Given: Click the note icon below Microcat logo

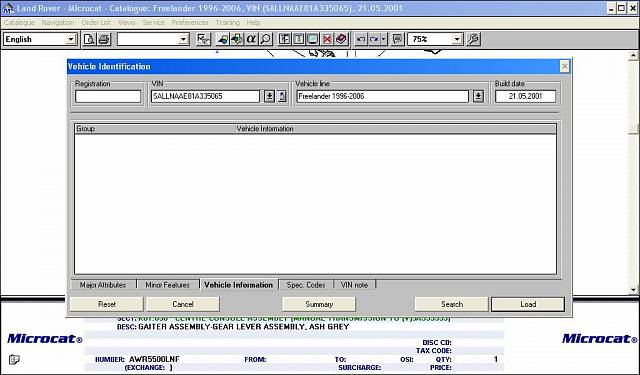Looking at the screenshot, I should tap(14, 359).
